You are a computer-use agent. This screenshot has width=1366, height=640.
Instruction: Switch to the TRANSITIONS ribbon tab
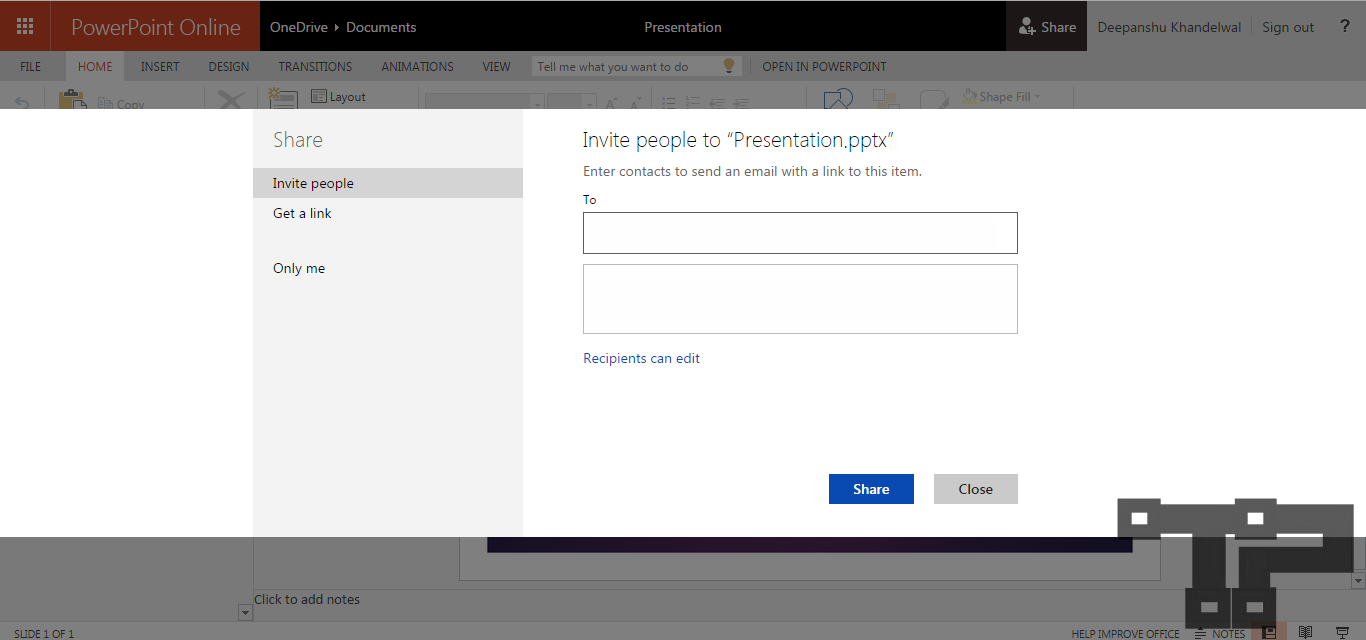click(x=315, y=67)
